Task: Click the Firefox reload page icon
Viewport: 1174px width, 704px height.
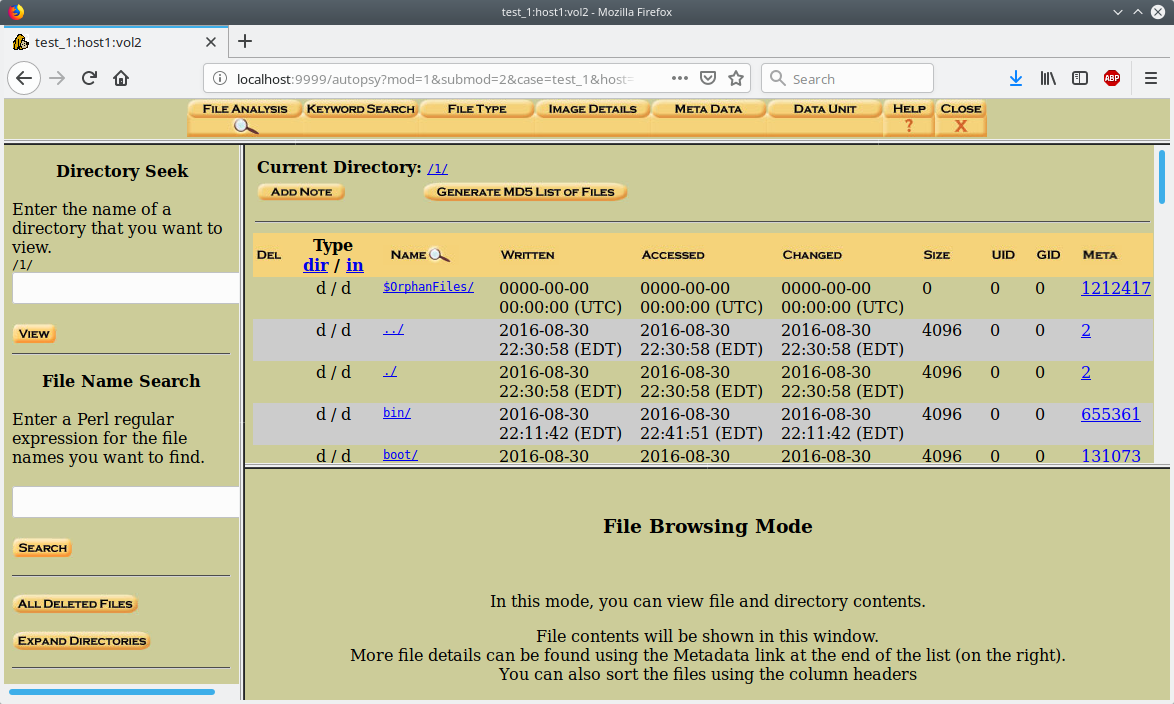Action: pyautogui.click(x=89, y=79)
